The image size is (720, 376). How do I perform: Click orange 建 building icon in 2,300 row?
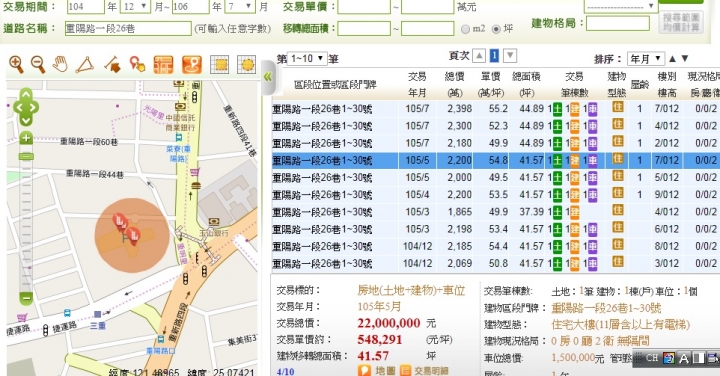click(x=574, y=126)
